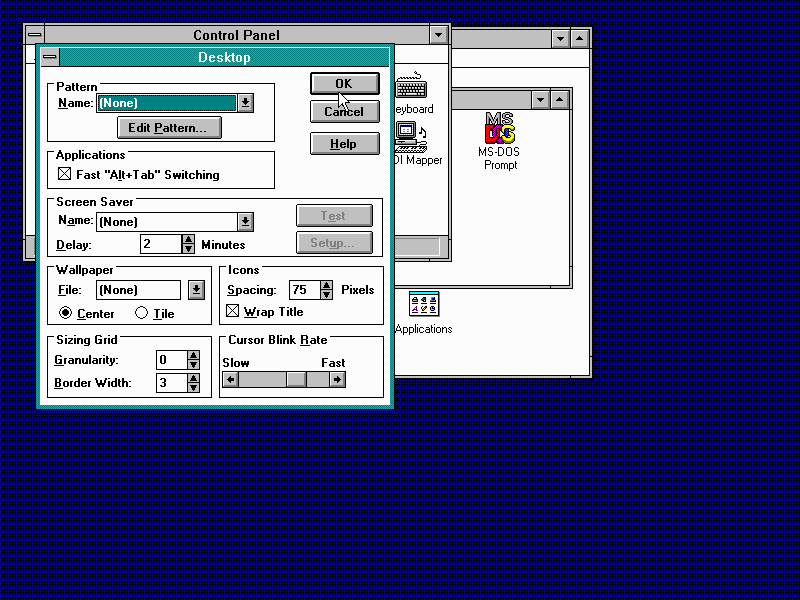Expand the Pattern Name dropdown

pos(246,103)
